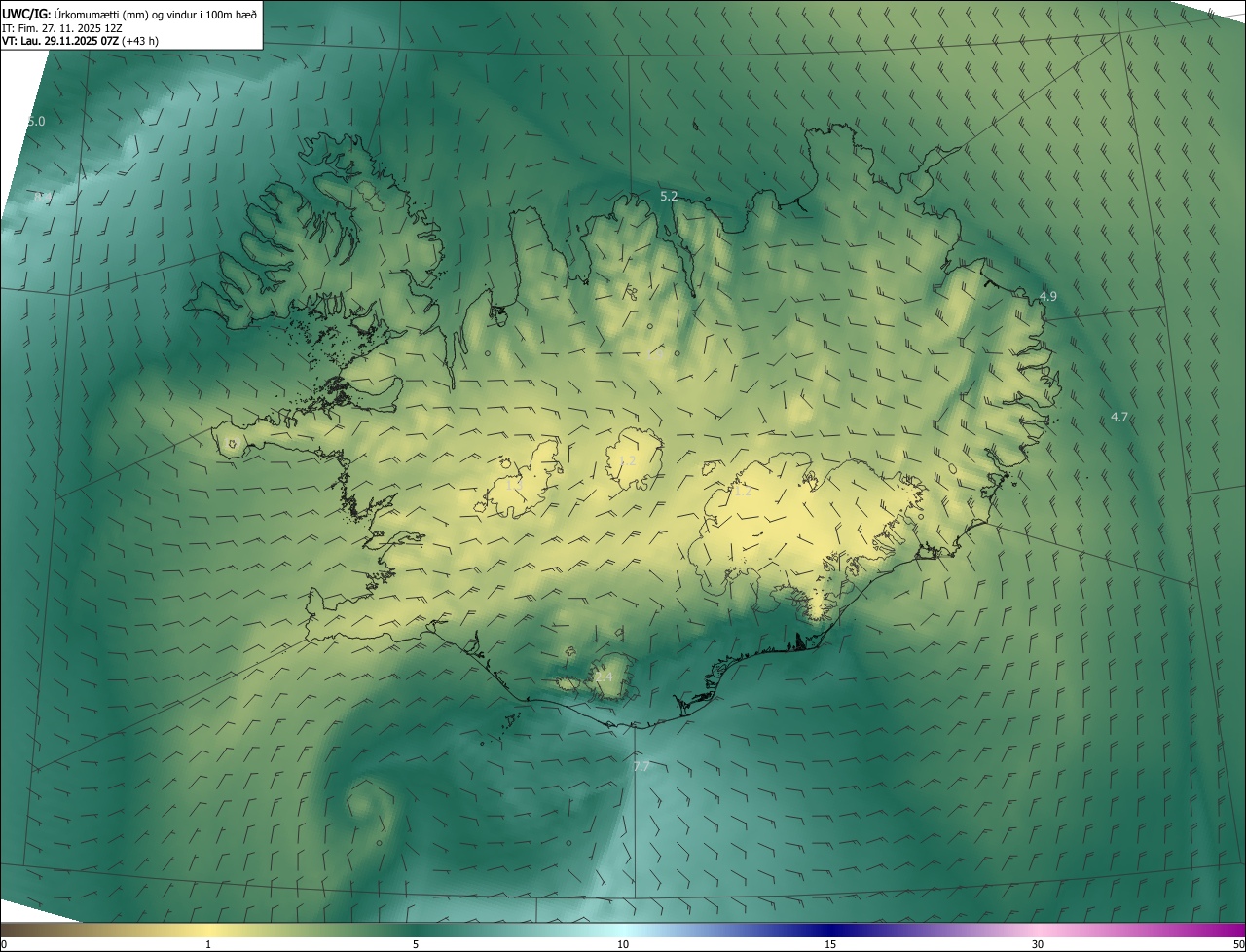Click the 'IT: Fim. 27. 11. 2025 12Z' line

(x=62, y=27)
